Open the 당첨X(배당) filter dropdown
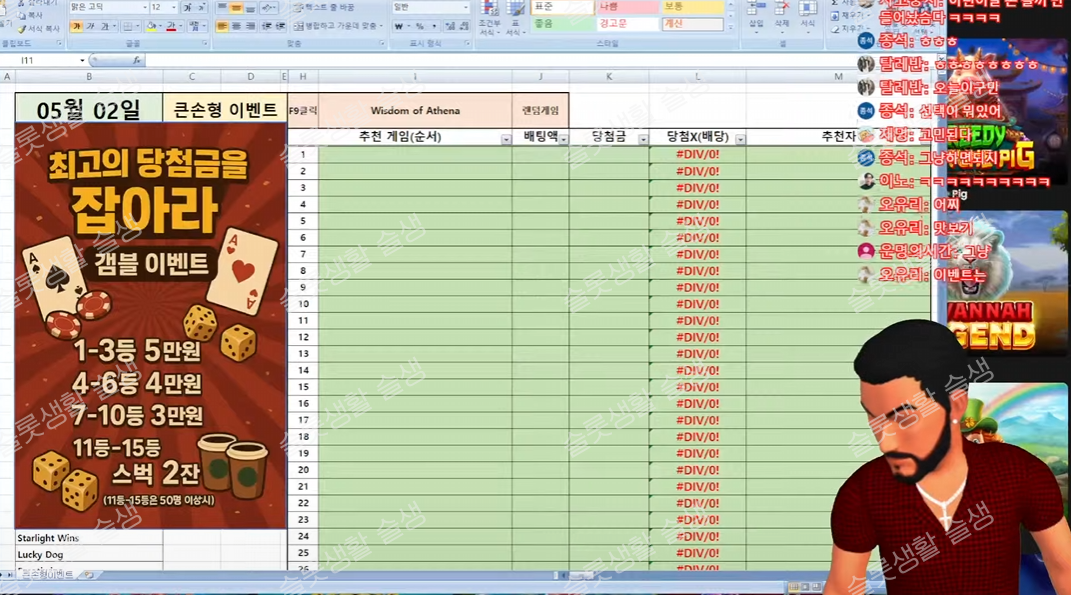The width and height of the screenshot is (1071, 595). point(740,139)
